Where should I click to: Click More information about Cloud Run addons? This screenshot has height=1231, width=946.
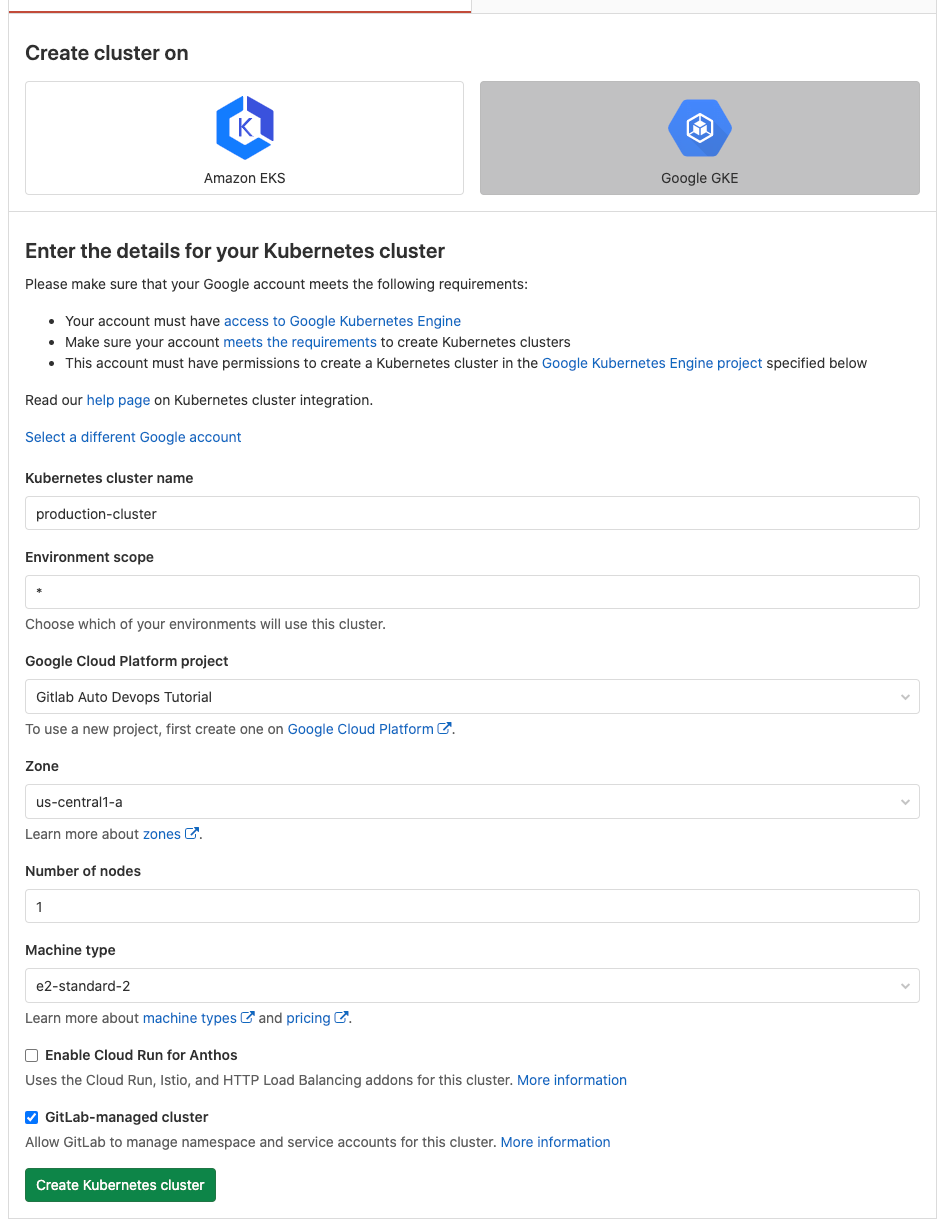(571, 1080)
